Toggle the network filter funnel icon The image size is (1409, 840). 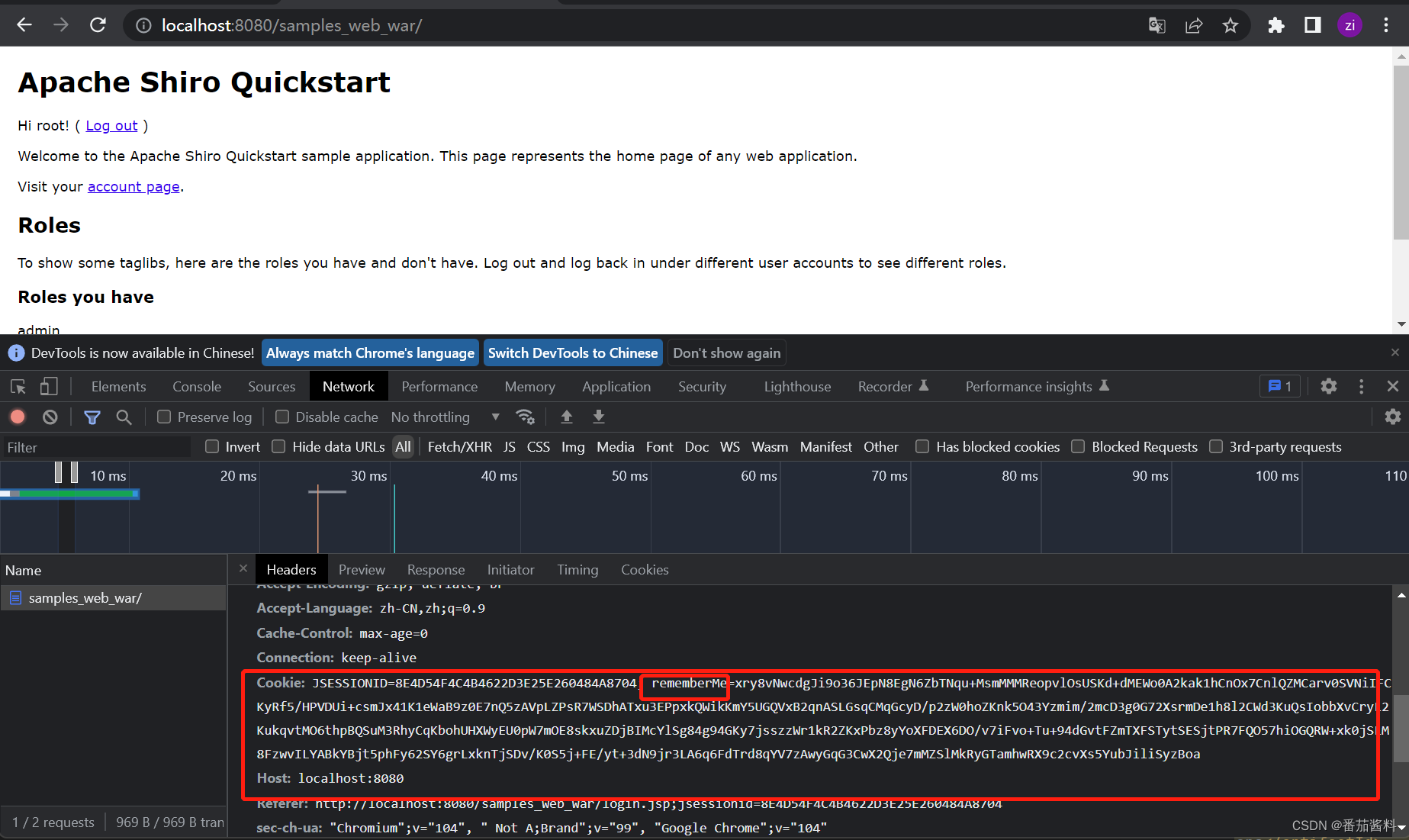92,417
